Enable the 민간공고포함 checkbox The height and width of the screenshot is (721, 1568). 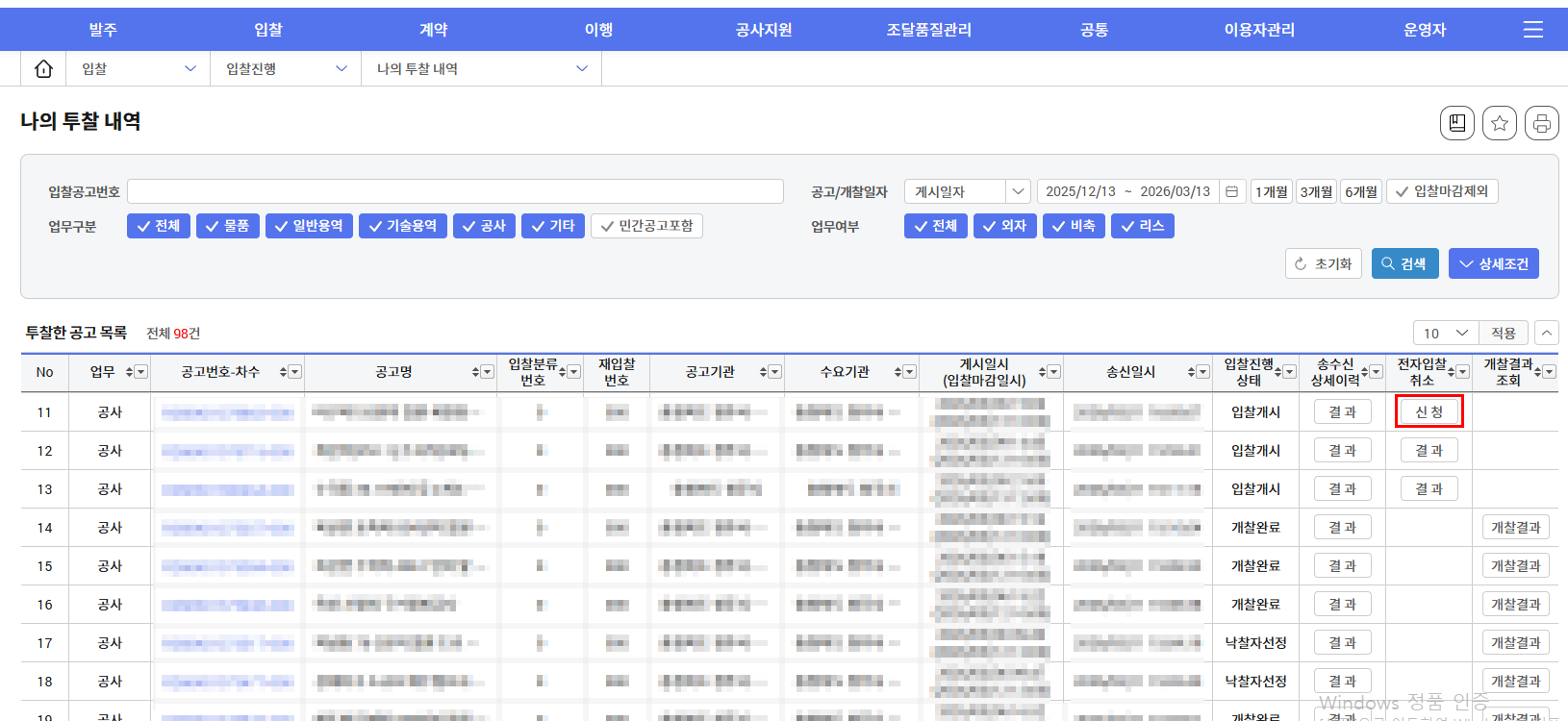pos(646,226)
